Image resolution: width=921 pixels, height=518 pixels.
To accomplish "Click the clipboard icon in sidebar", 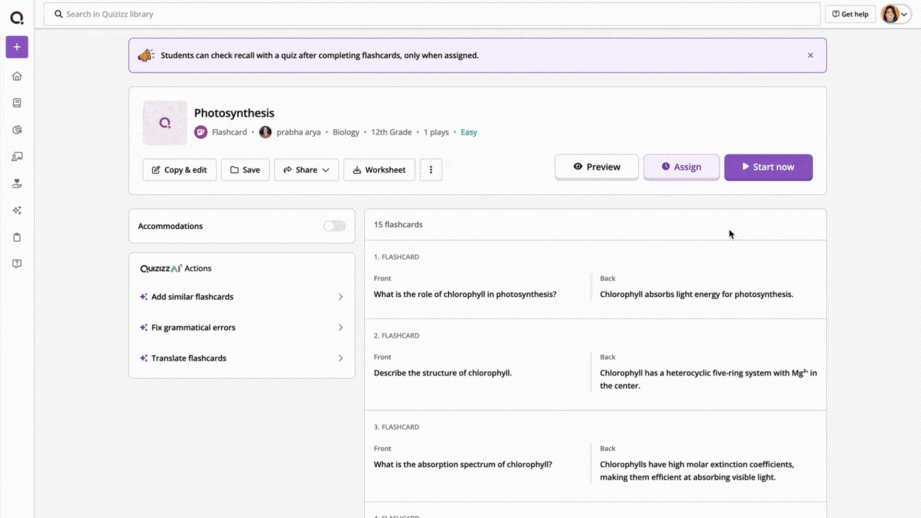I will 17,237.
